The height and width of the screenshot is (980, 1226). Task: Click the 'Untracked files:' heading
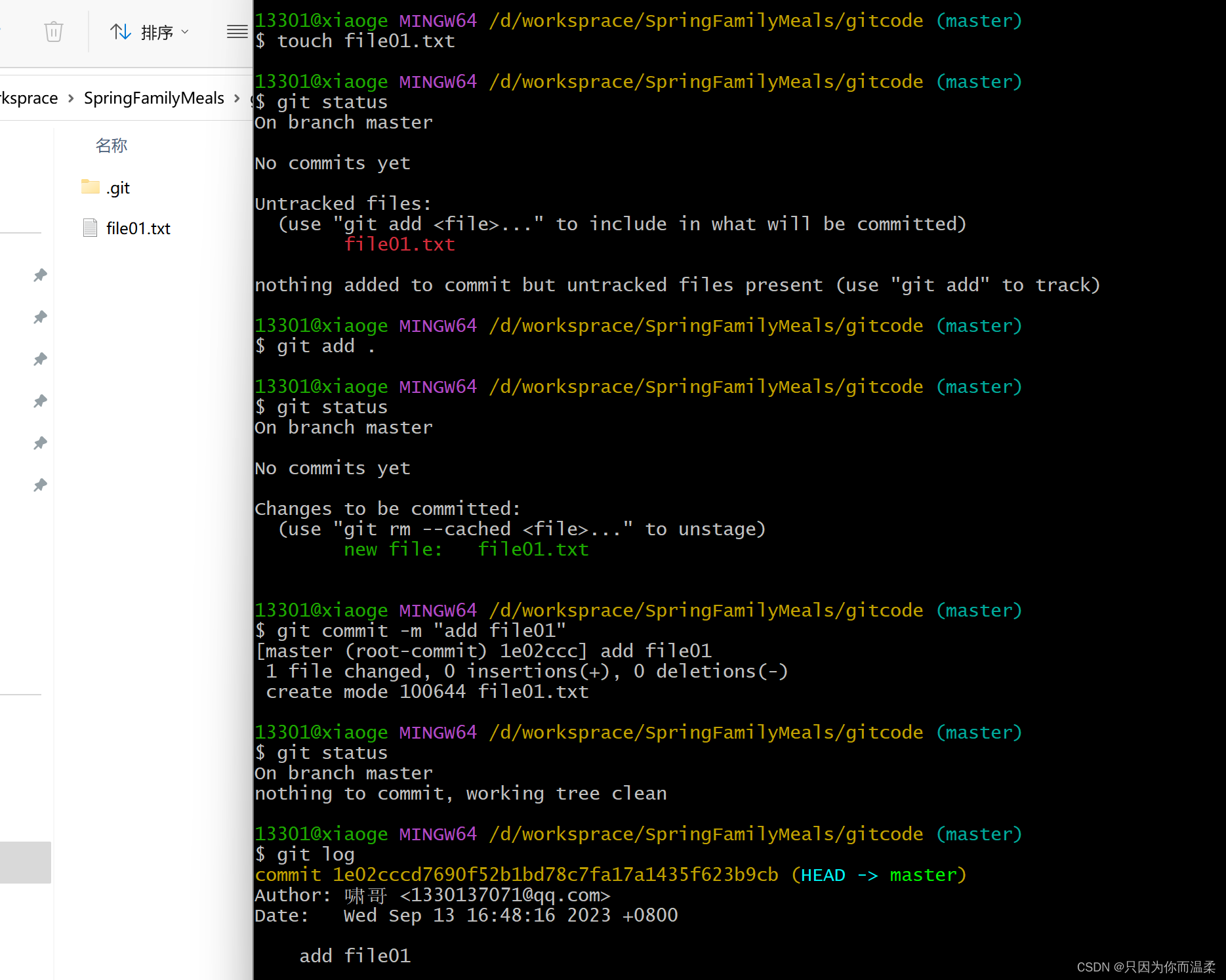[x=343, y=204]
